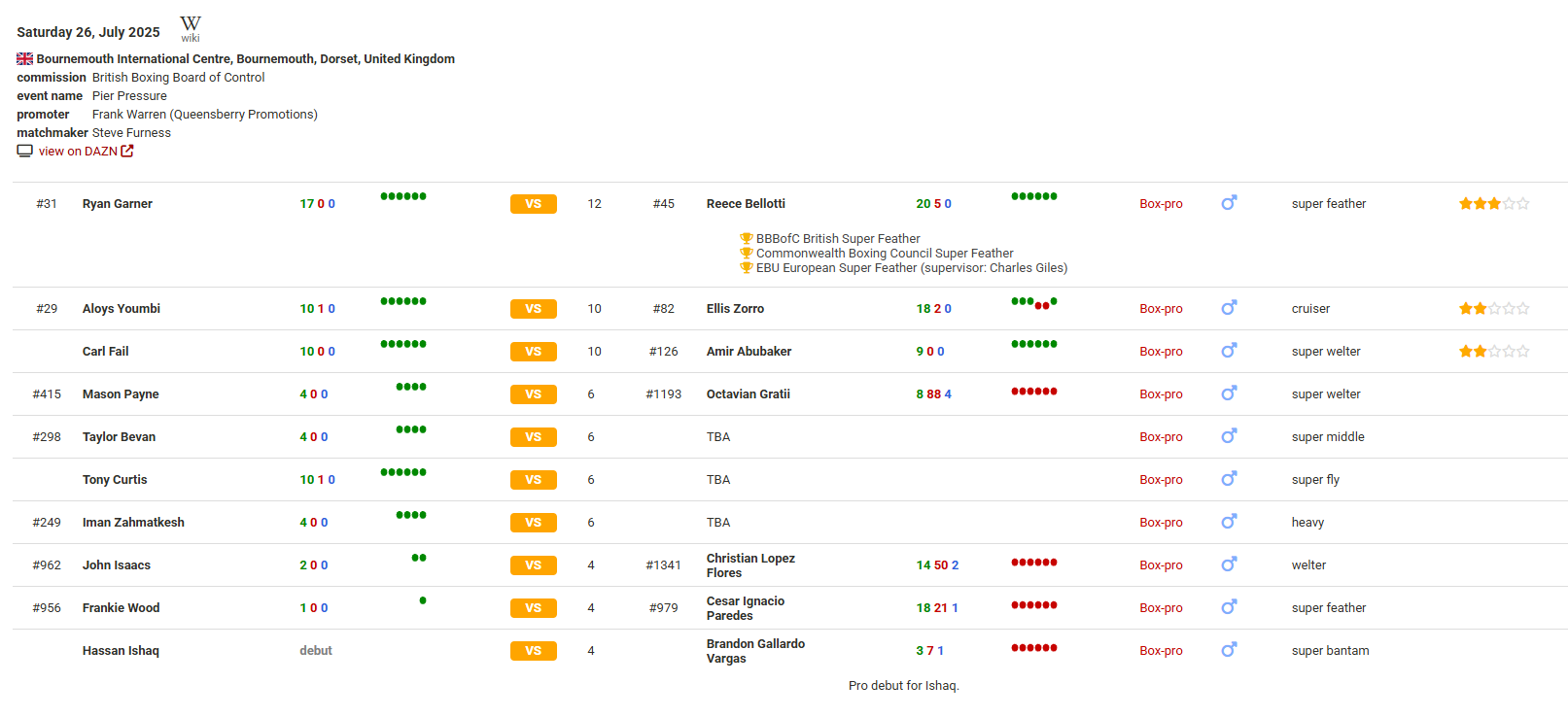Click trophy icon for BBBofC British title

(747, 238)
